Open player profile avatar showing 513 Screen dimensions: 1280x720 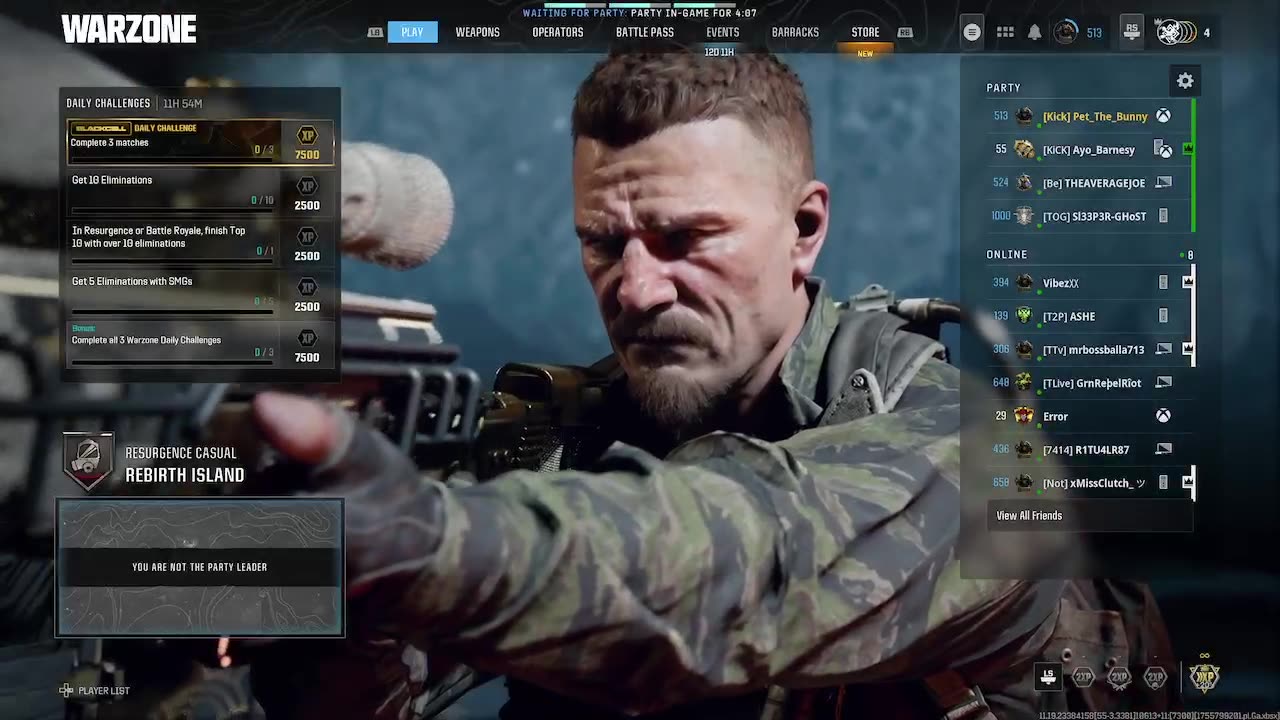coord(1066,32)
